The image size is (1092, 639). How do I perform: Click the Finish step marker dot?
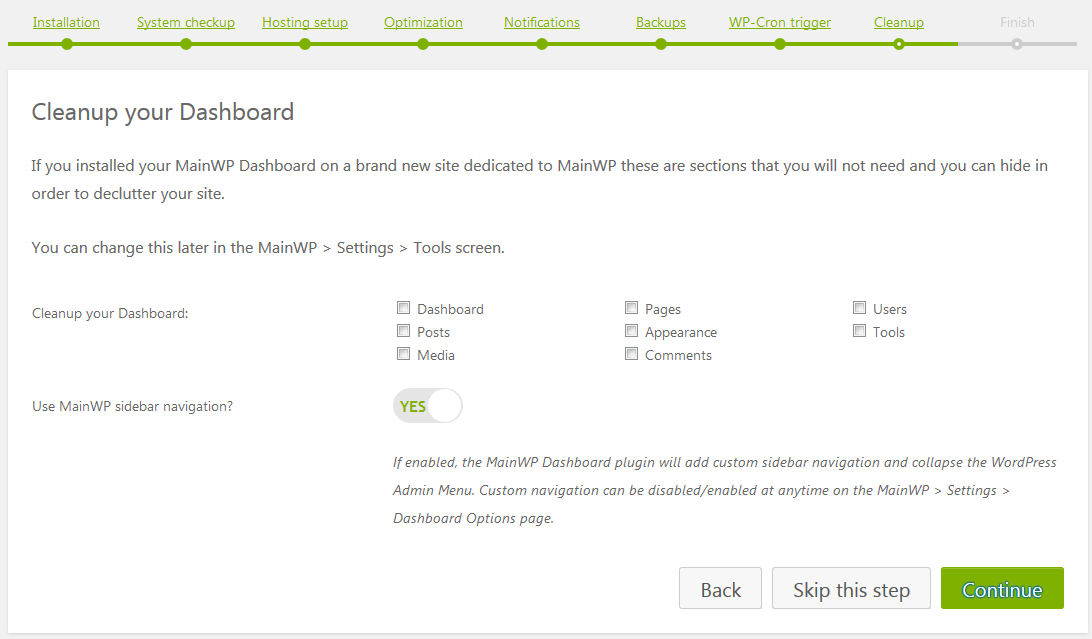pos(1017,44)
